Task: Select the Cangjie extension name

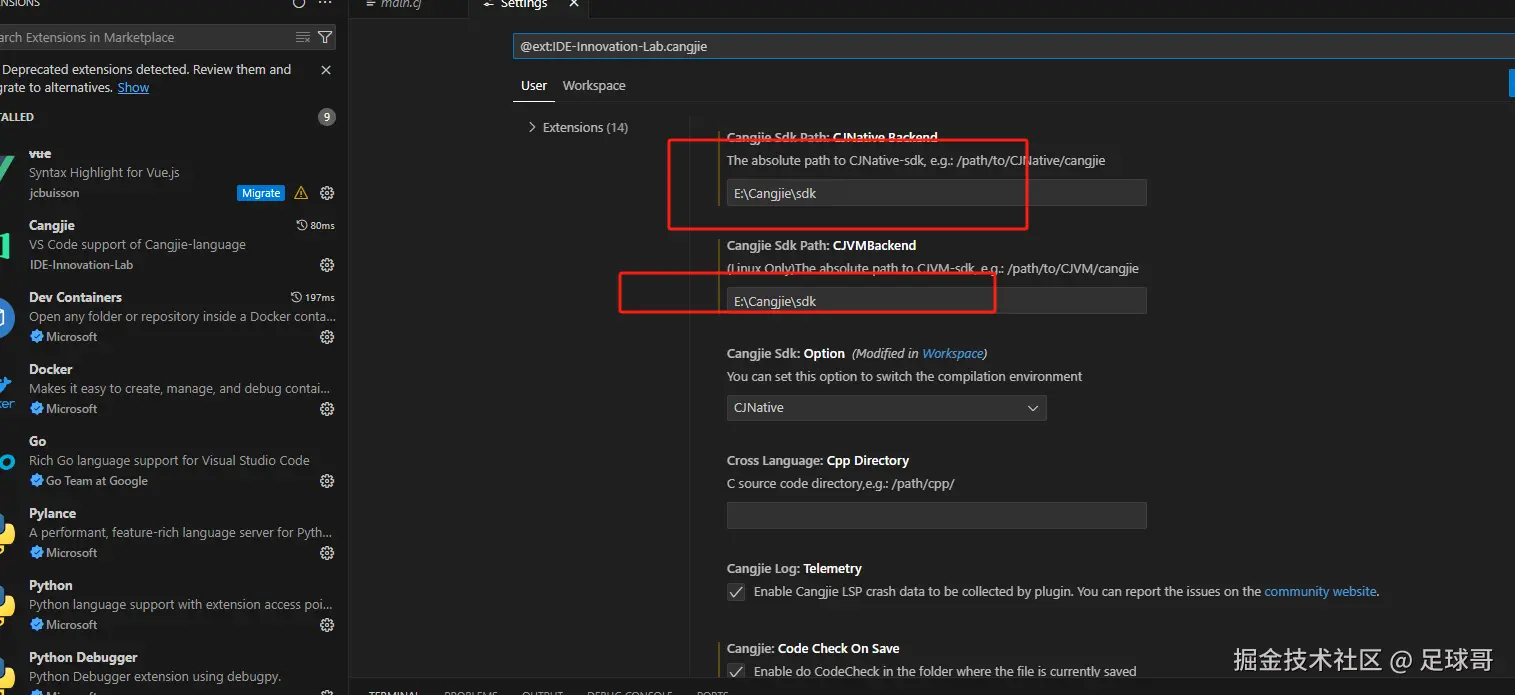Action: (x=52, y=226)
